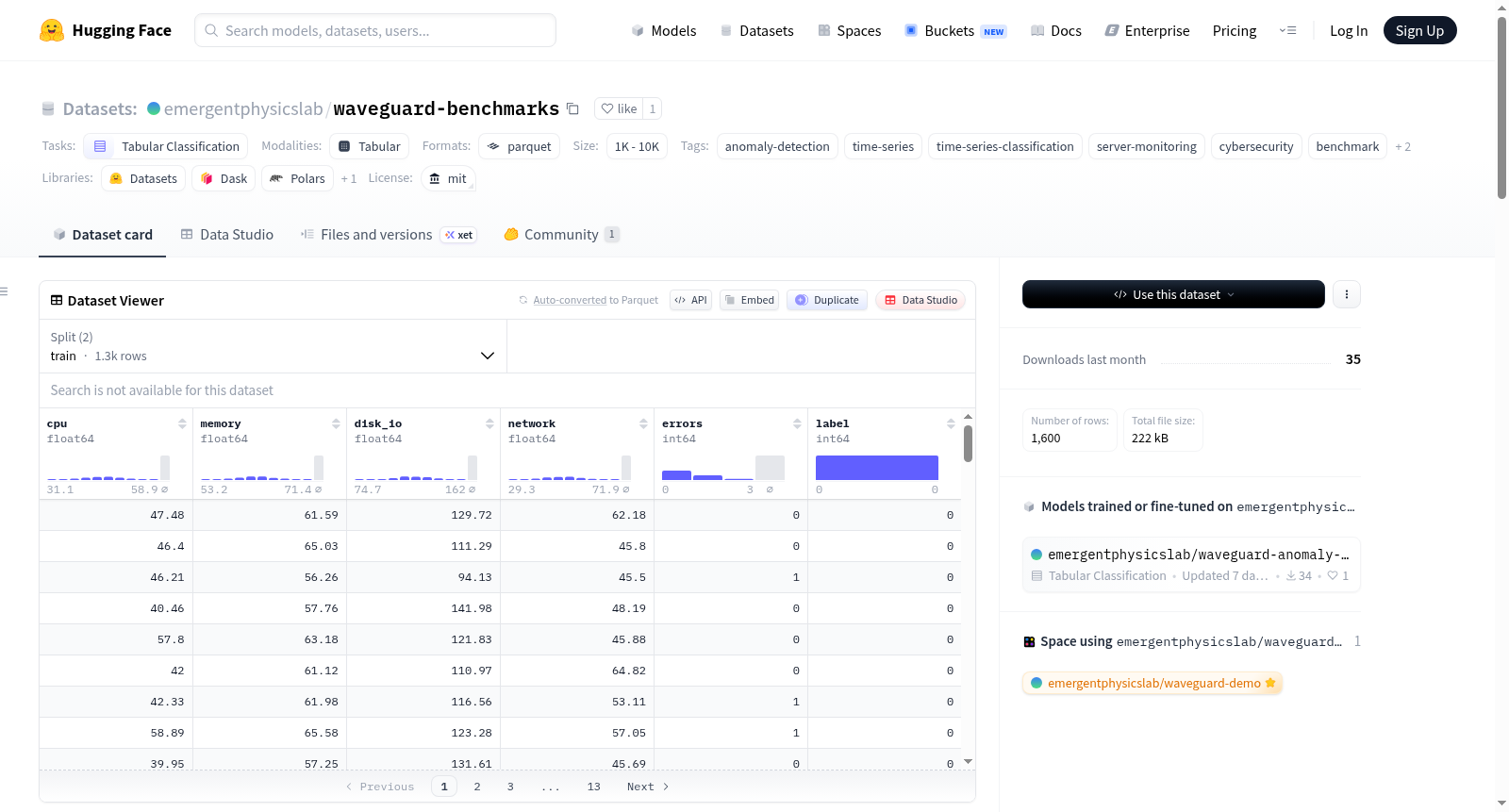Screen dimensions: 1509x812
Task: Go to page 2 of the table
Action: 477,787
